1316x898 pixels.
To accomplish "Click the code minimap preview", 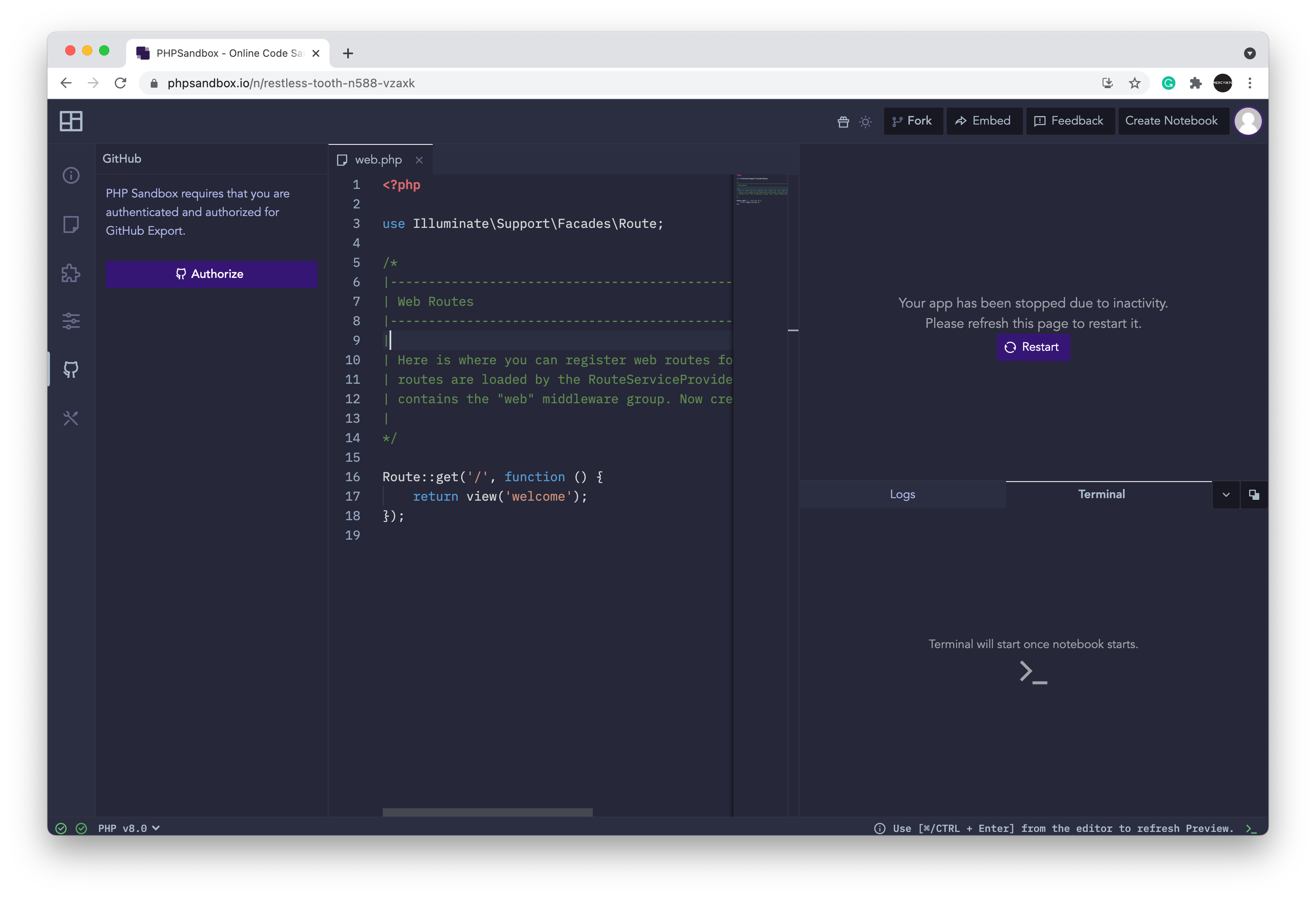I will point(760,190).
